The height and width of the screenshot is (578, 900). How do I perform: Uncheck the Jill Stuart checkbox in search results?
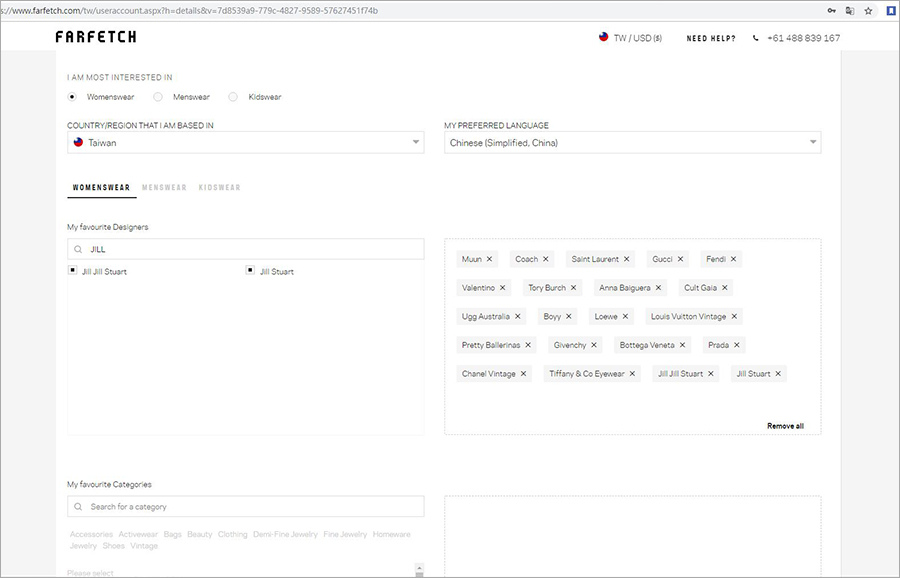click(x=250, y=270)
